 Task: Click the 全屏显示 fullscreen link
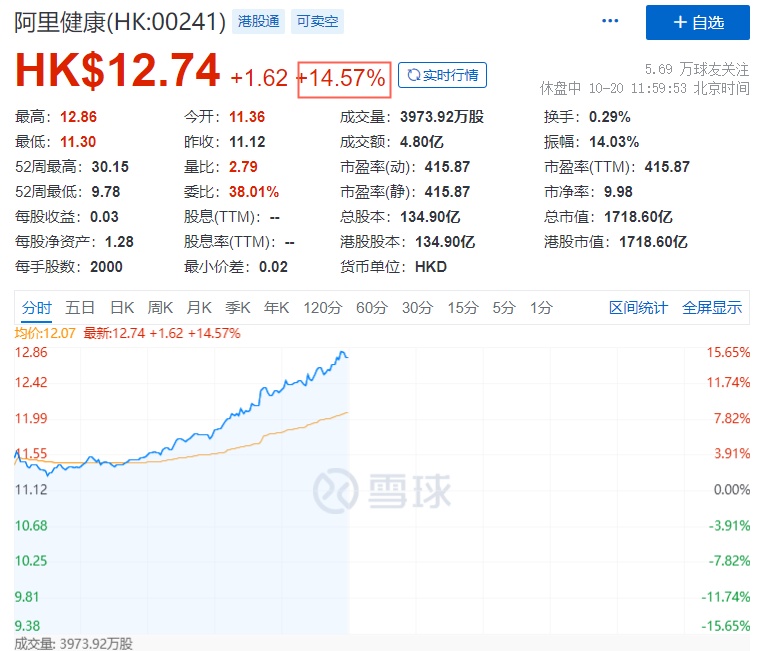[x=712, y=308]
